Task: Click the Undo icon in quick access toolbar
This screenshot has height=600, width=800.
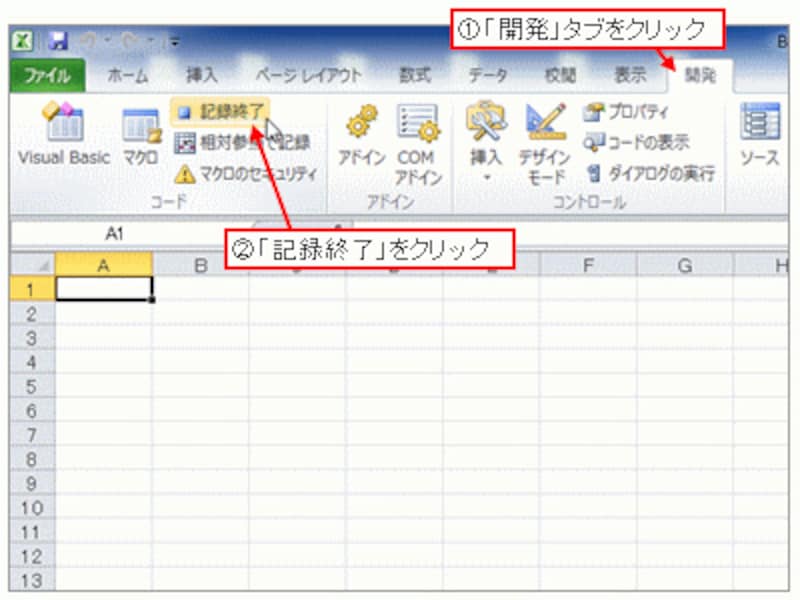Action: [89, 41]
